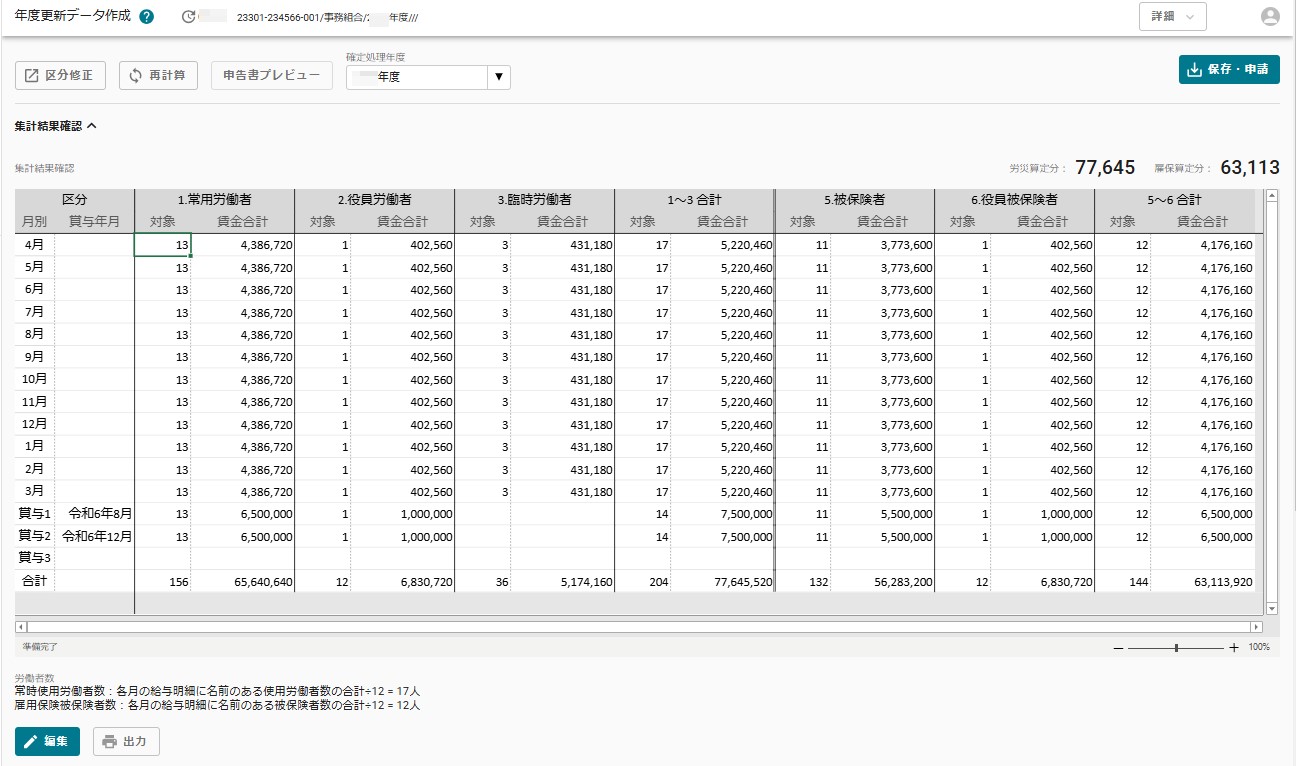Viewport: 1296px width, 766px height.
Task: Select the 3月 row label
Action: point(35,492)
